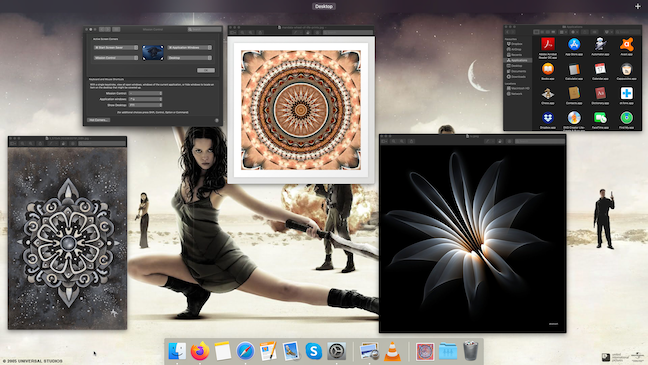Screen dimensions: 648x365
Task: Open the Find My app icon
Action: tap(627, 118)
